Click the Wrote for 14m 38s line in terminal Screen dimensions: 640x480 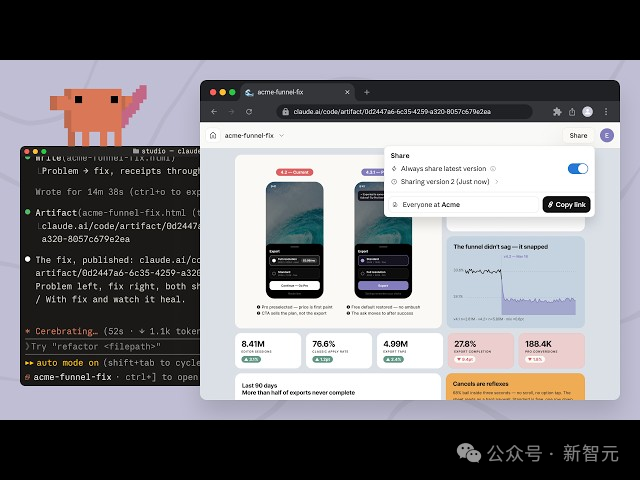coord(118,192)
